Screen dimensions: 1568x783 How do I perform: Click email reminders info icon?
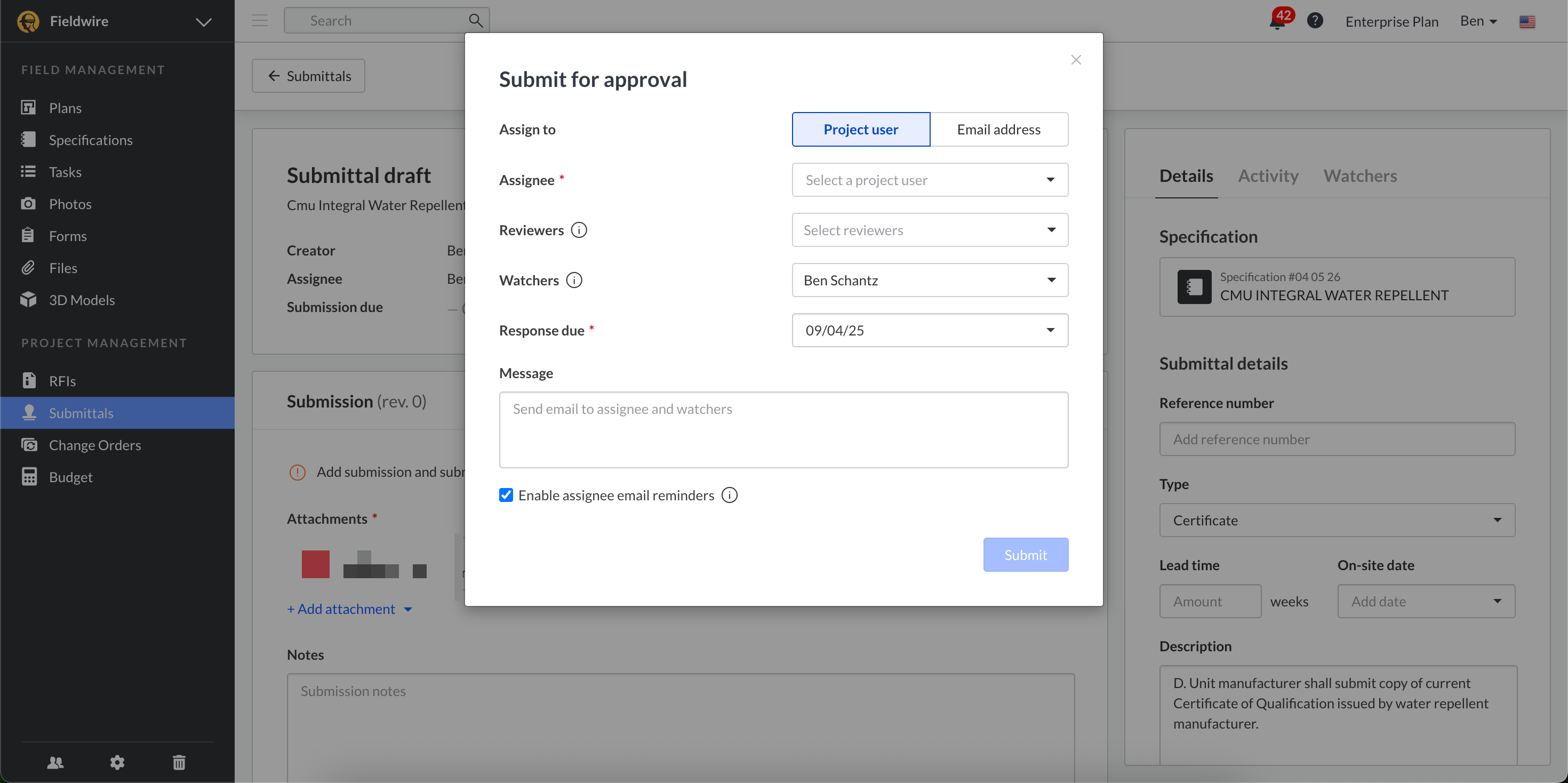[x=729, y=495]
